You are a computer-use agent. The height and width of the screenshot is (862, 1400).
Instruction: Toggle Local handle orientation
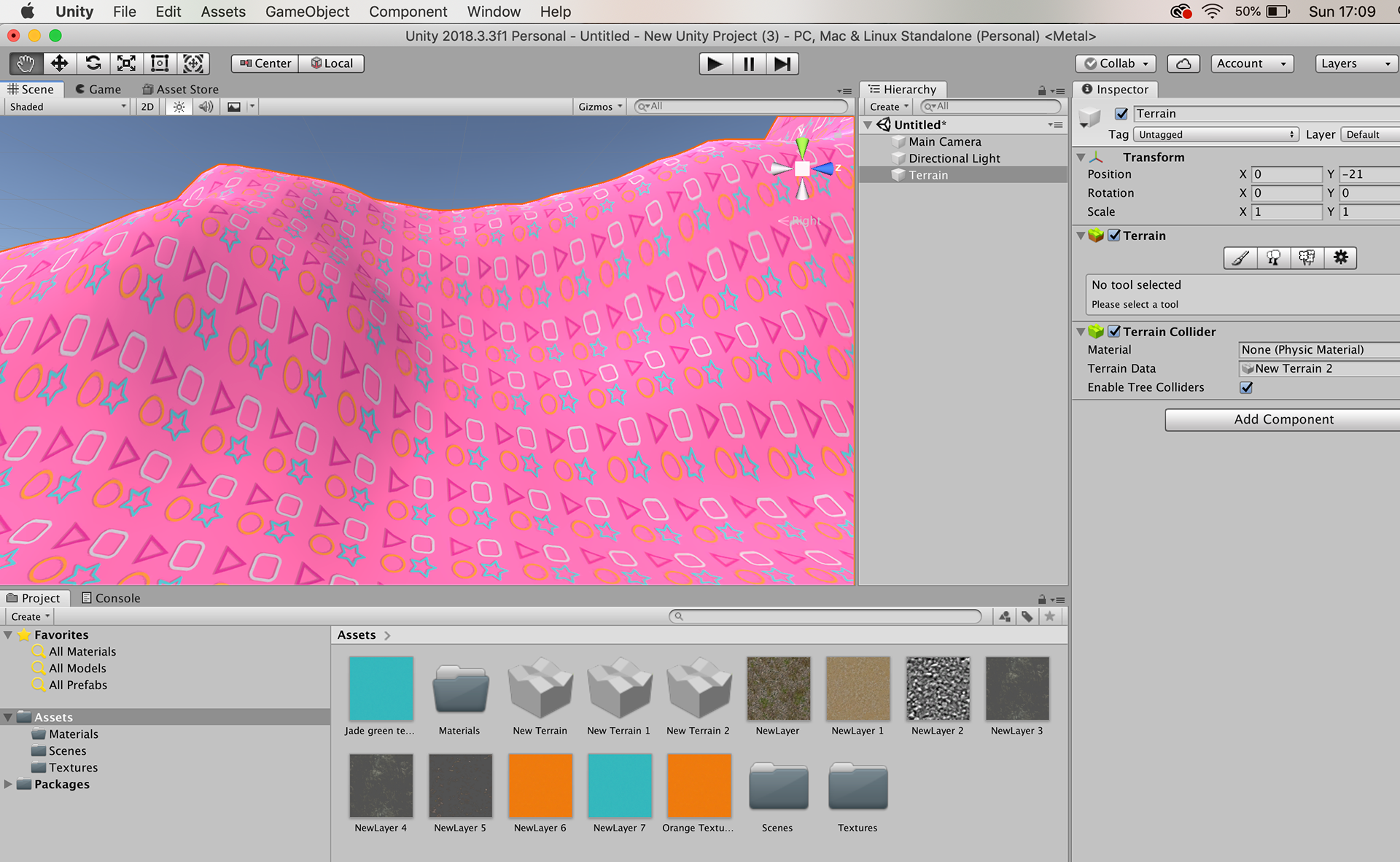tap(332, 63)
